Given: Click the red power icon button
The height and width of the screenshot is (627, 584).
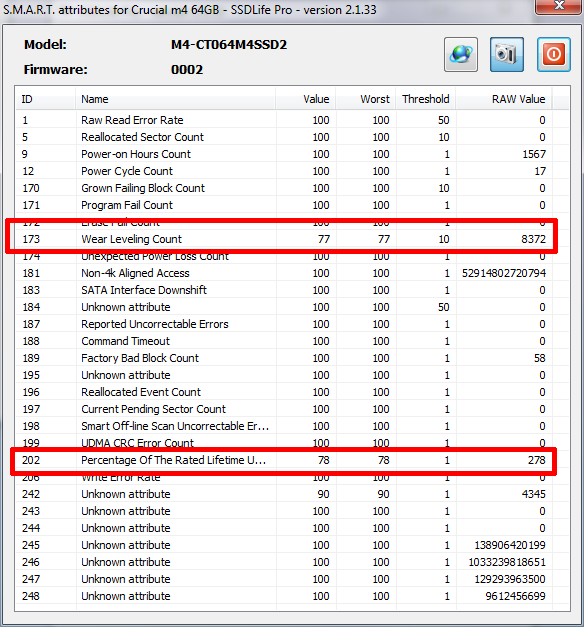Looking at the screenshot, I should 554,55.
